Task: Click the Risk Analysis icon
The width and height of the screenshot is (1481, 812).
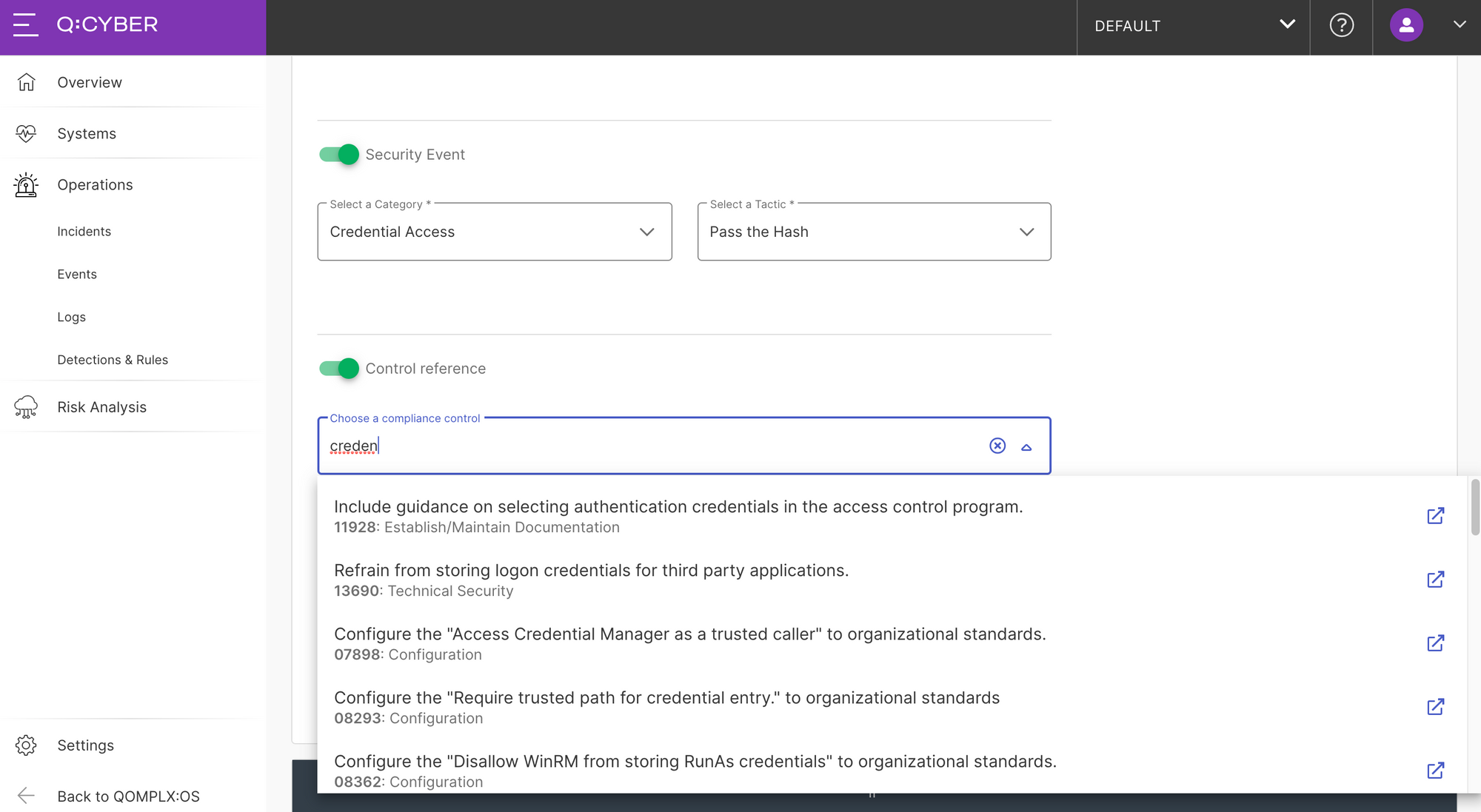Action: pyautogui.click(x=25, y=406)
